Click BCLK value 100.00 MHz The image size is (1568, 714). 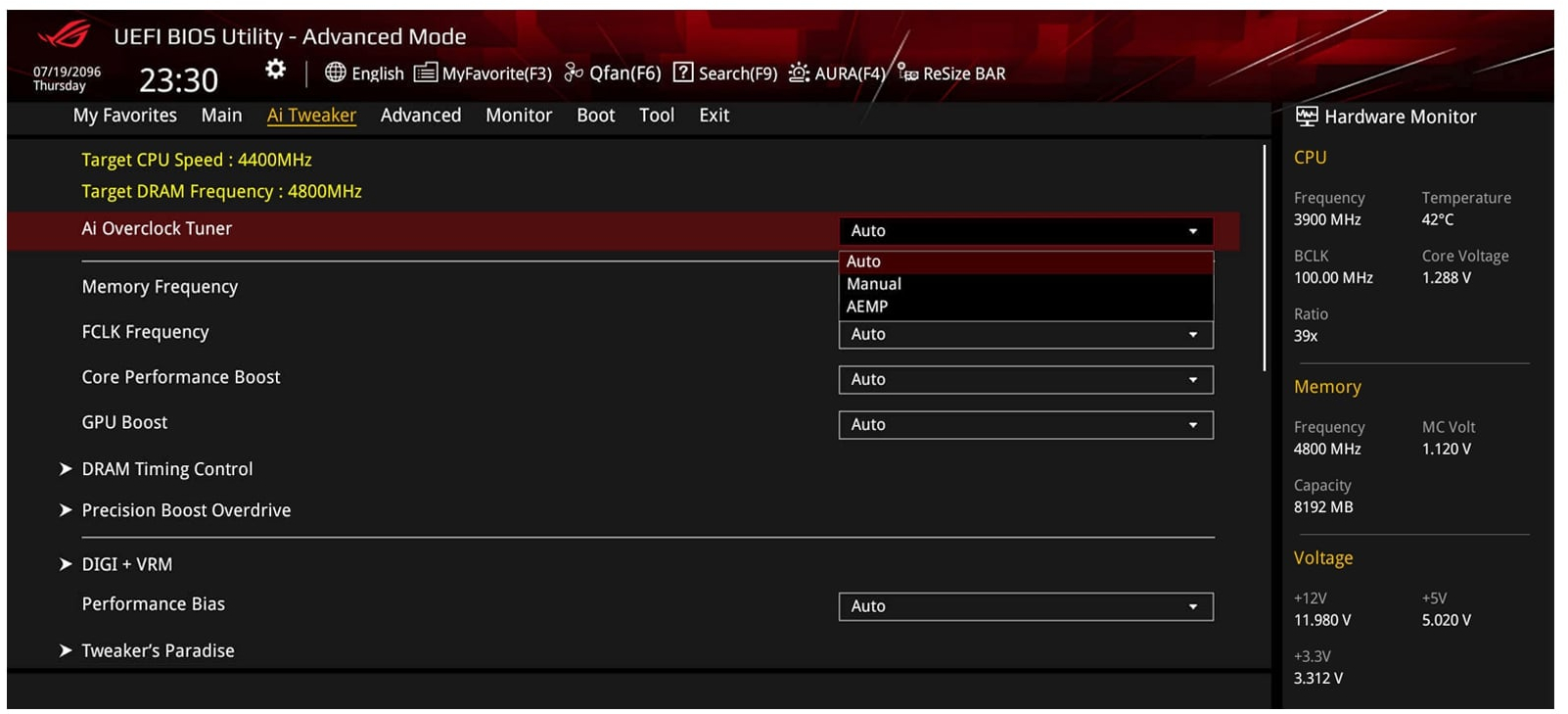pos(1333,278)
